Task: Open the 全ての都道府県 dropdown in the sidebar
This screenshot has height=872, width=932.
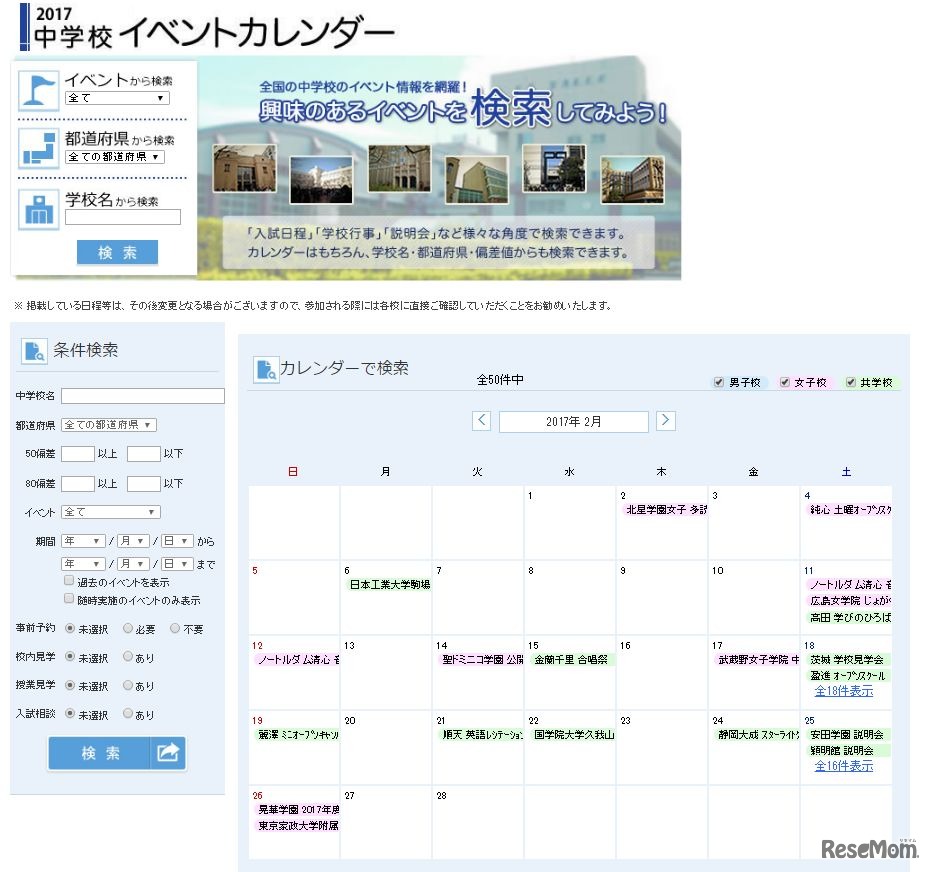Action: 110,424
